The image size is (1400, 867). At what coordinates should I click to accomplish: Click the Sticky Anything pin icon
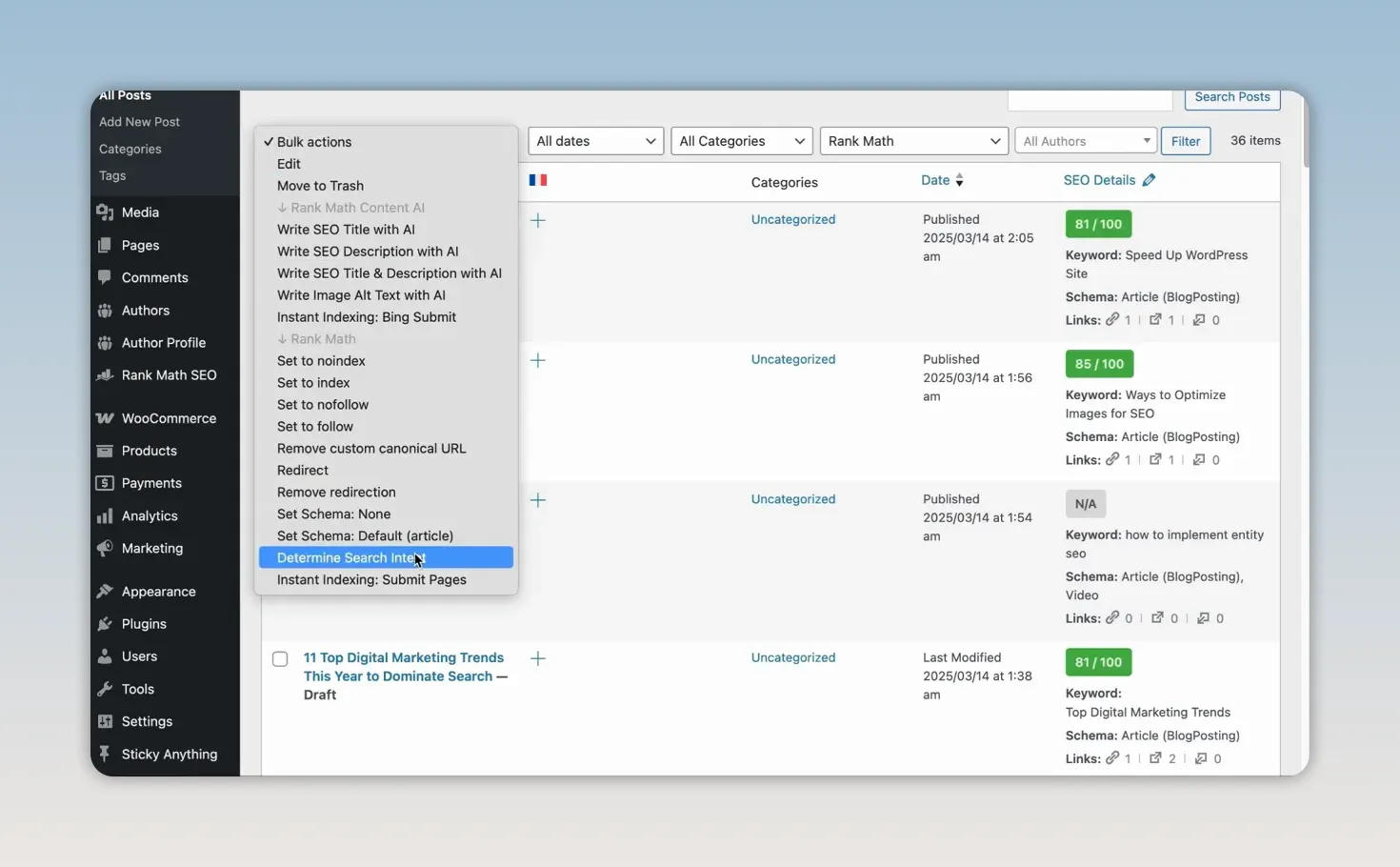click(x=105, y=754)
